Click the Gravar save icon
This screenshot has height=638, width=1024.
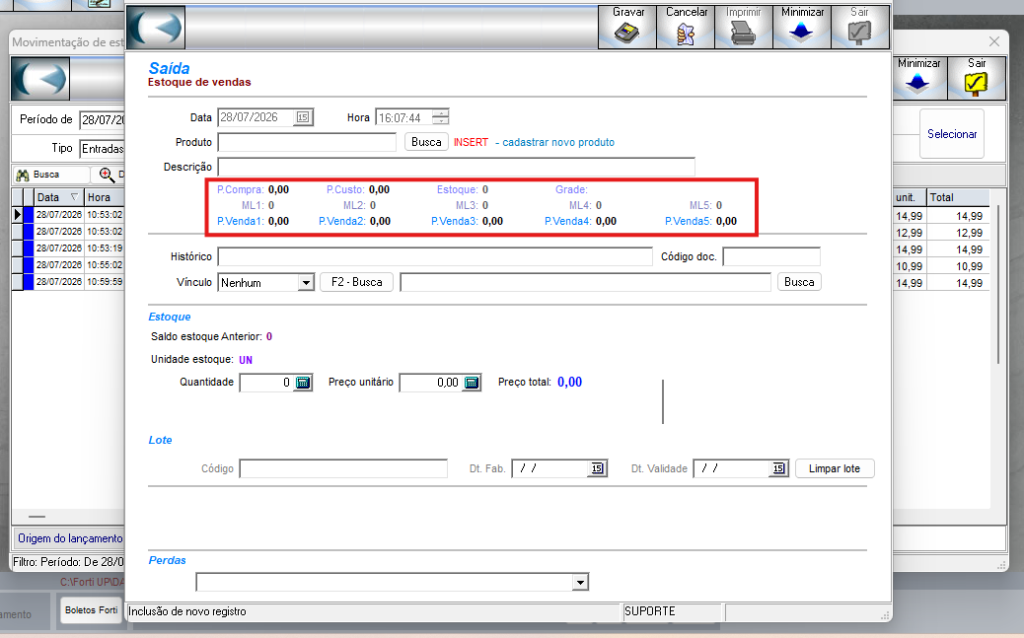point(627,32)
